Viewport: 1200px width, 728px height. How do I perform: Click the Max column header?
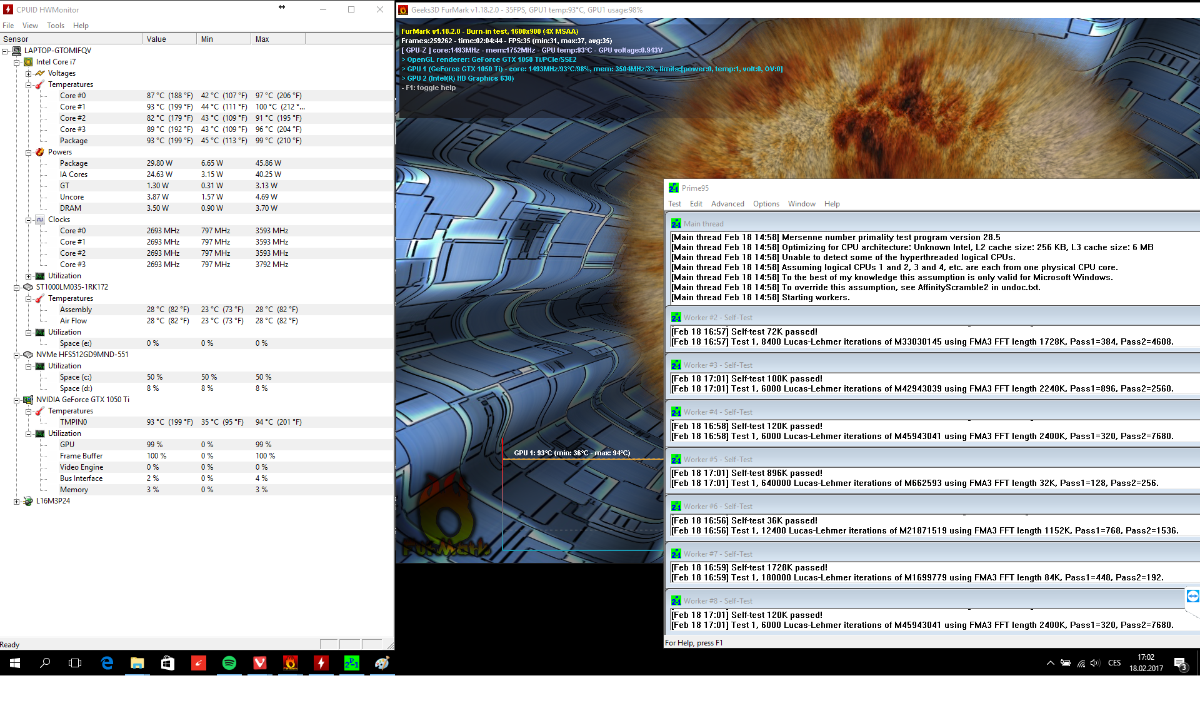[x=262, y=39]
